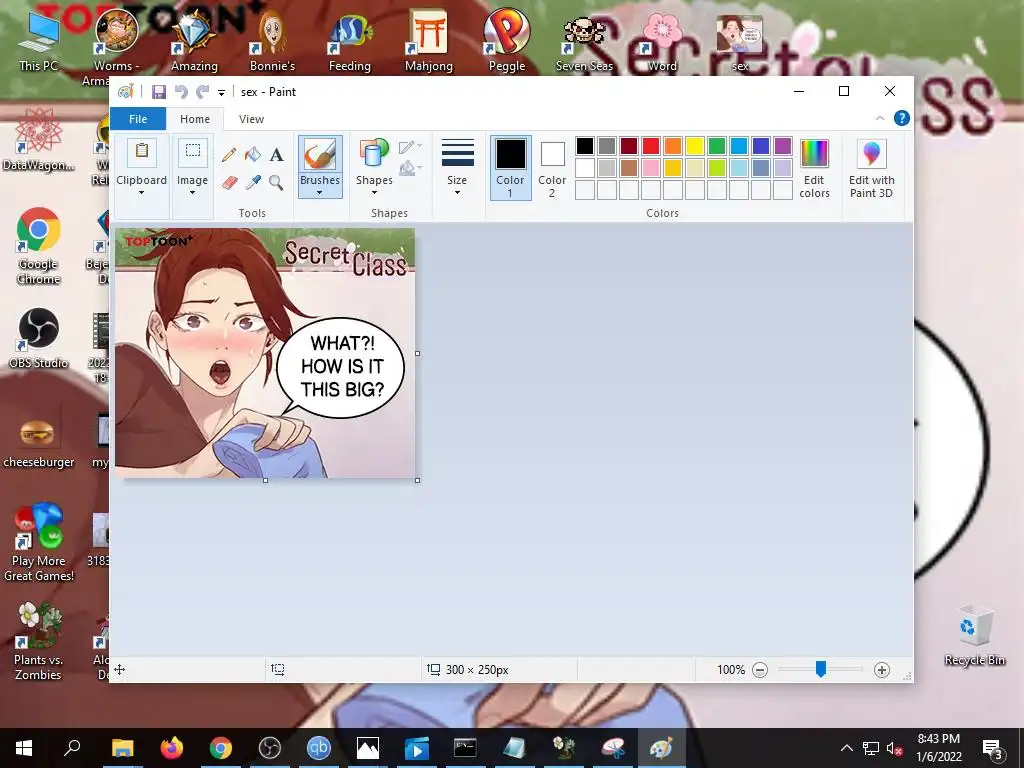Collapse the ribbon with the chevron
Image resolution: width=1024 pixels, height=768 pixels.
pyautogui.click(x=880, y=118)
